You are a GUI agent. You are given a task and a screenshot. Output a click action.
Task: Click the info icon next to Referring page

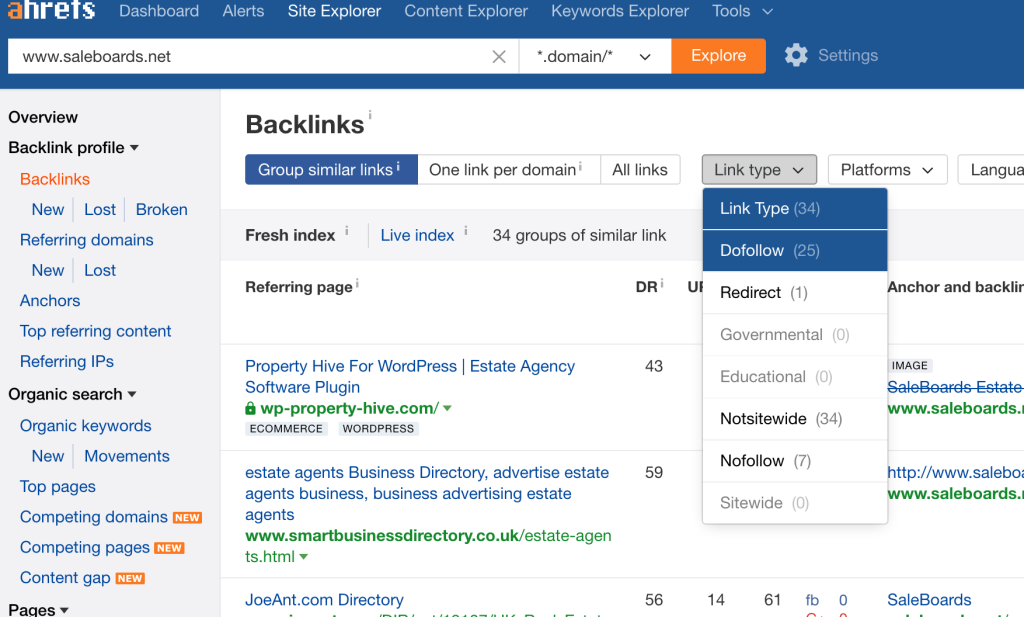[357, 283]
